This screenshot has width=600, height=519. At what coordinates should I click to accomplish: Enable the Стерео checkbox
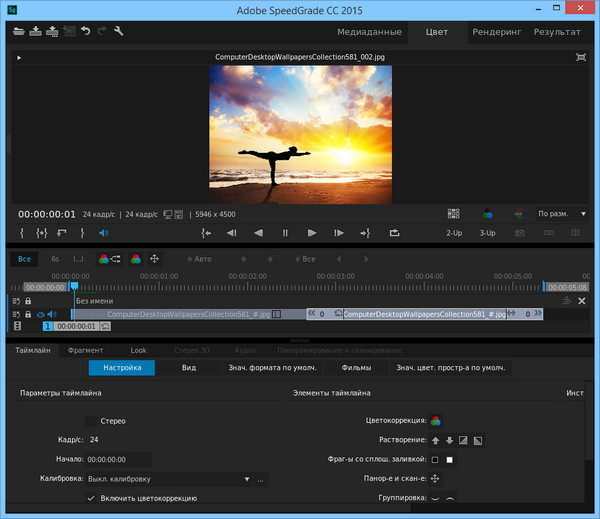pyautogui.click(x=92, y=421)
